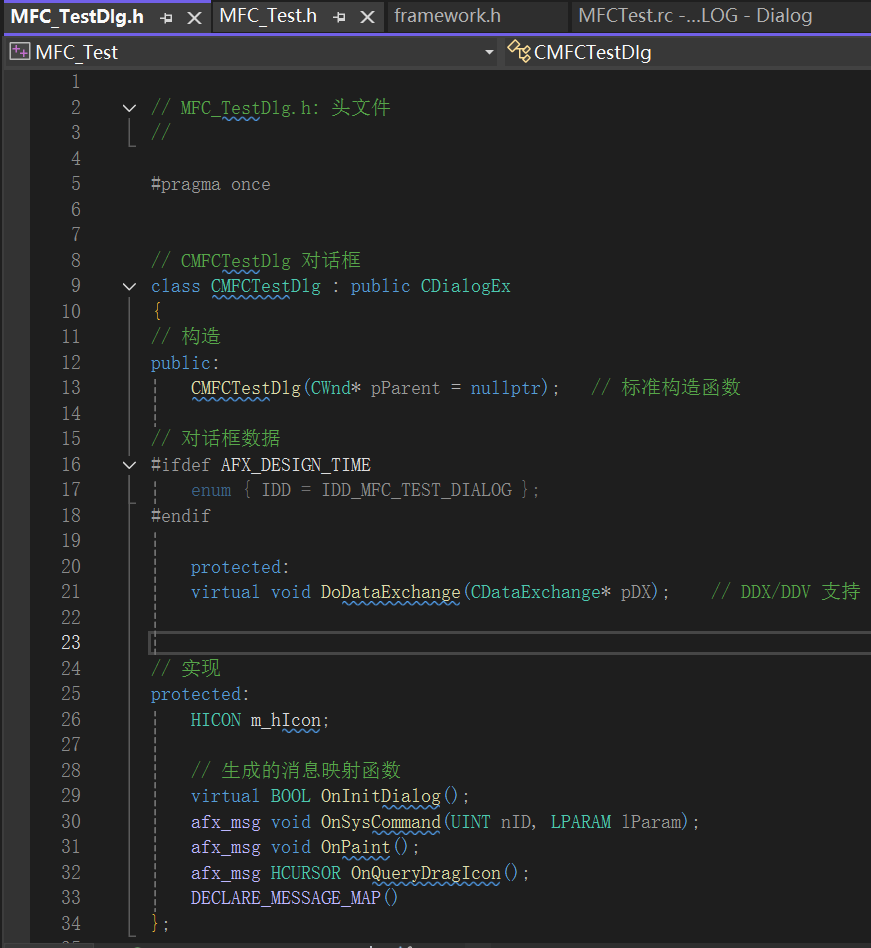Click line number 13 in the gutter
Viewport: 871px width, 948px height.
click(x=70, y=388)
